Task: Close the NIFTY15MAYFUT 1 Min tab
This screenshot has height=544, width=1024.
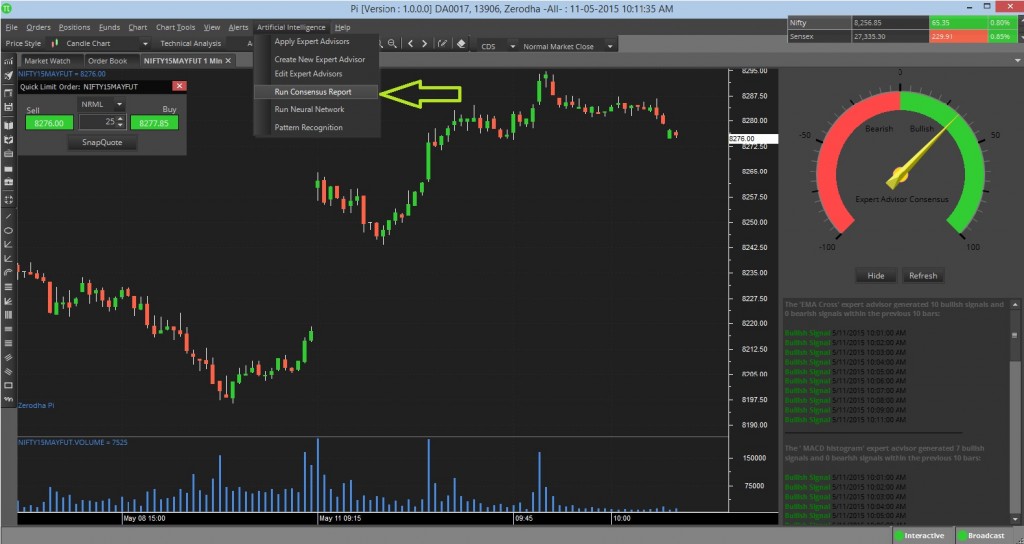Action: (228, 61)
